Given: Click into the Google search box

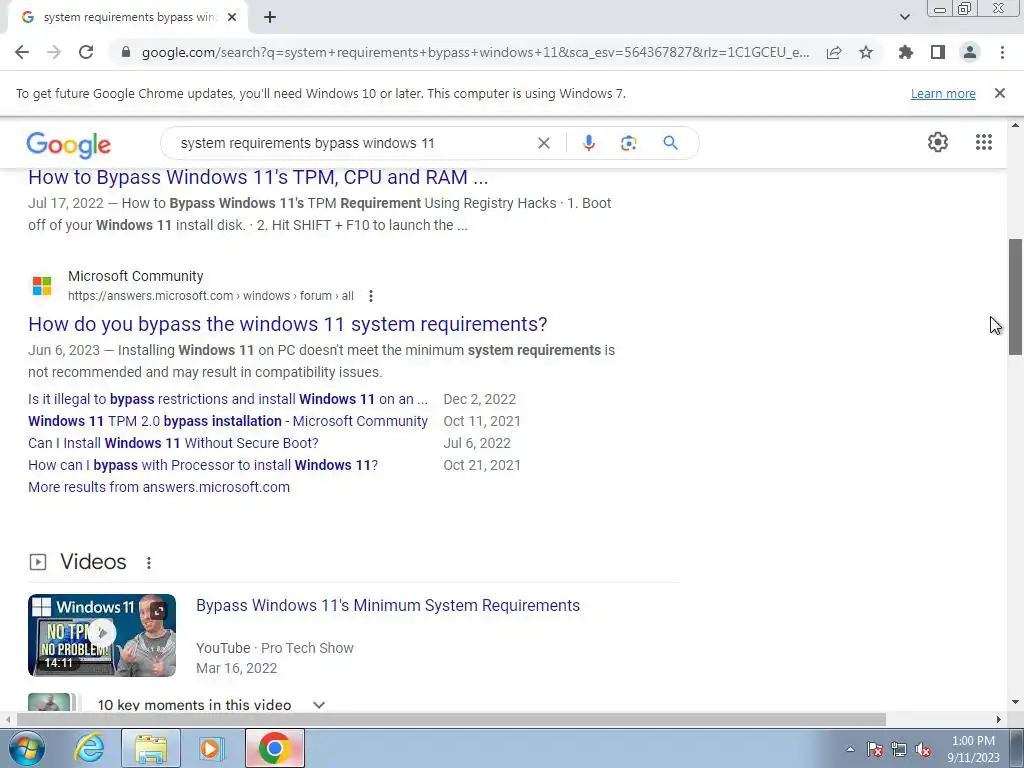Looking at the screenshot, I should (x=353, y=143).
